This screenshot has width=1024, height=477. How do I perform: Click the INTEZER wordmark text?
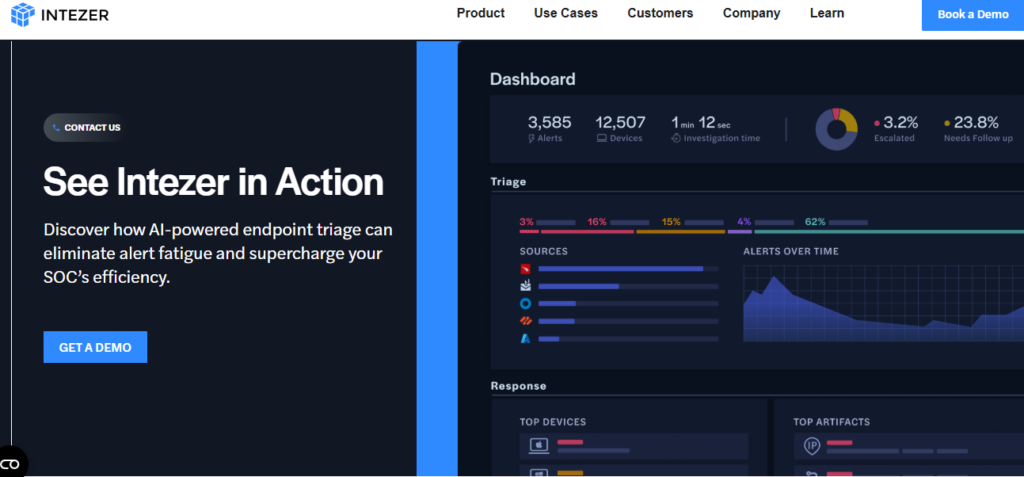74,14
